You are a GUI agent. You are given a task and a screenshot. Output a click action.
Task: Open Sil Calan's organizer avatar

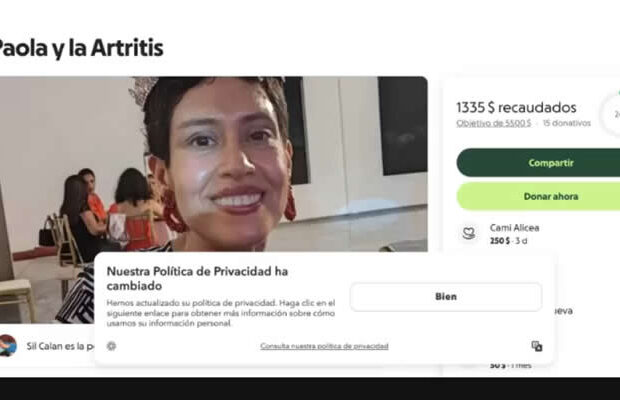[8, 345]
